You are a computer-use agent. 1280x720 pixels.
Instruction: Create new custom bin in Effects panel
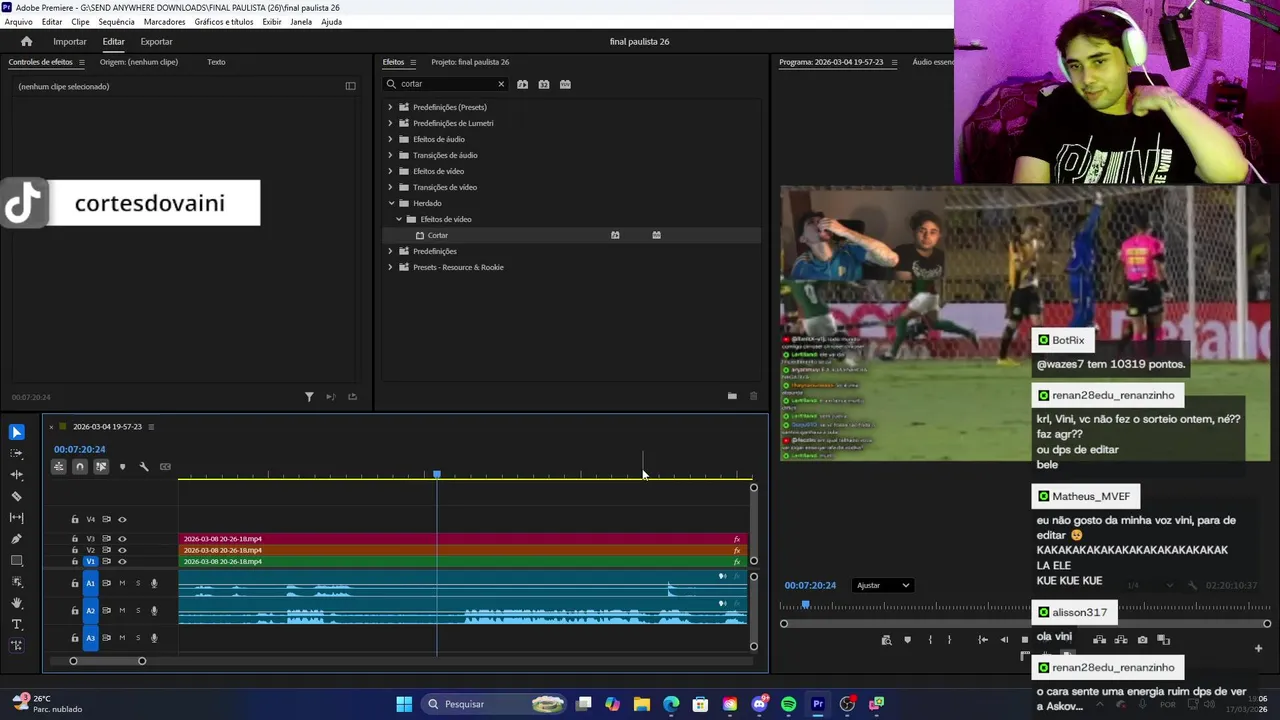coord(732,396)
